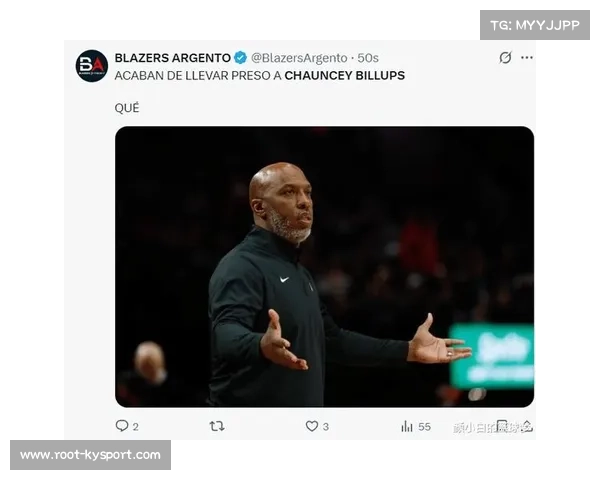Image resolution: width=600 pixels, height=480 pixels.
Task: Repost the Chauncey Billups tweet
Action: pos(217,426)
